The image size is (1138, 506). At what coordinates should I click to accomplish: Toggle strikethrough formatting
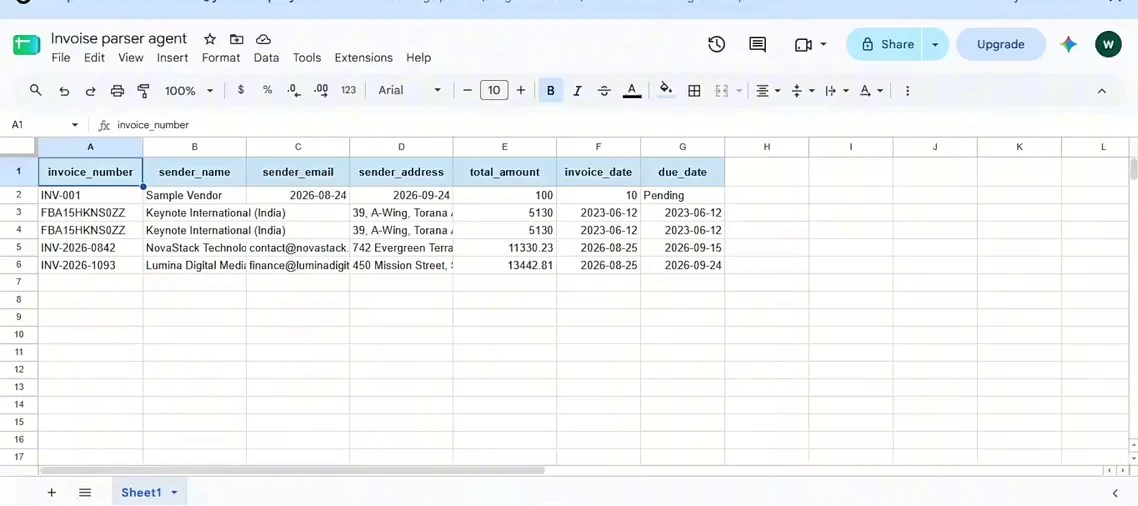[x=604, y=91]
